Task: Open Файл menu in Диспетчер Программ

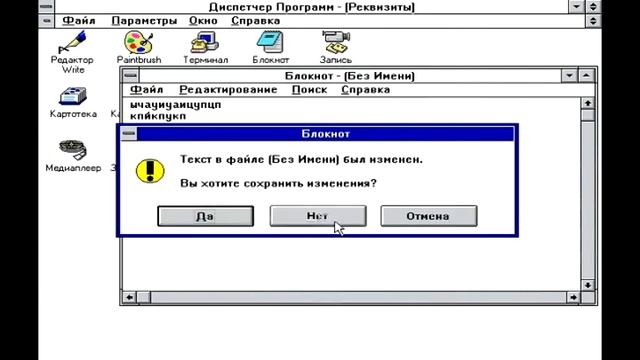Action: click(79, 21)
